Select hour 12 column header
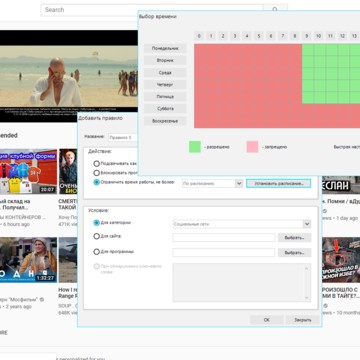Image resolution: width=360 pixels, height=360 pixels. tap(343, 36)
